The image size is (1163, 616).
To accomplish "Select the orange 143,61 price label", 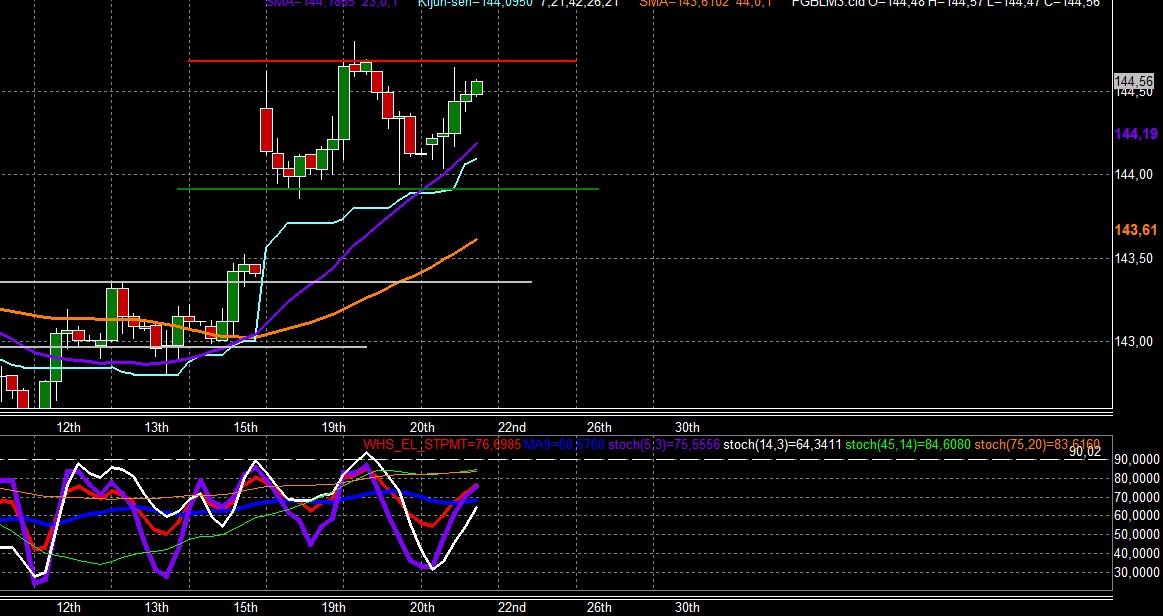I will point(1136,231).
